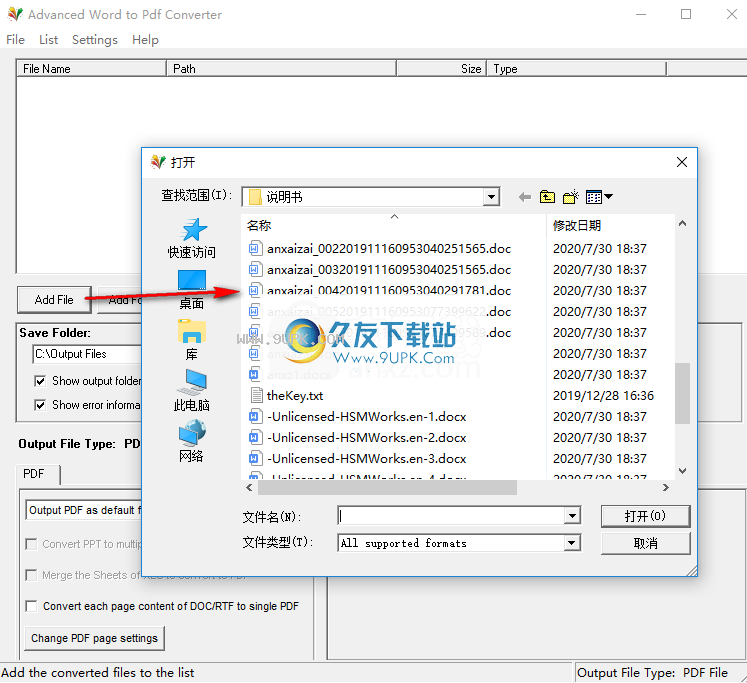The height and width of the screenshot is (683, 747).
Task: Click the horizontal scrollbar thumb in dialog
Action: 387,487
